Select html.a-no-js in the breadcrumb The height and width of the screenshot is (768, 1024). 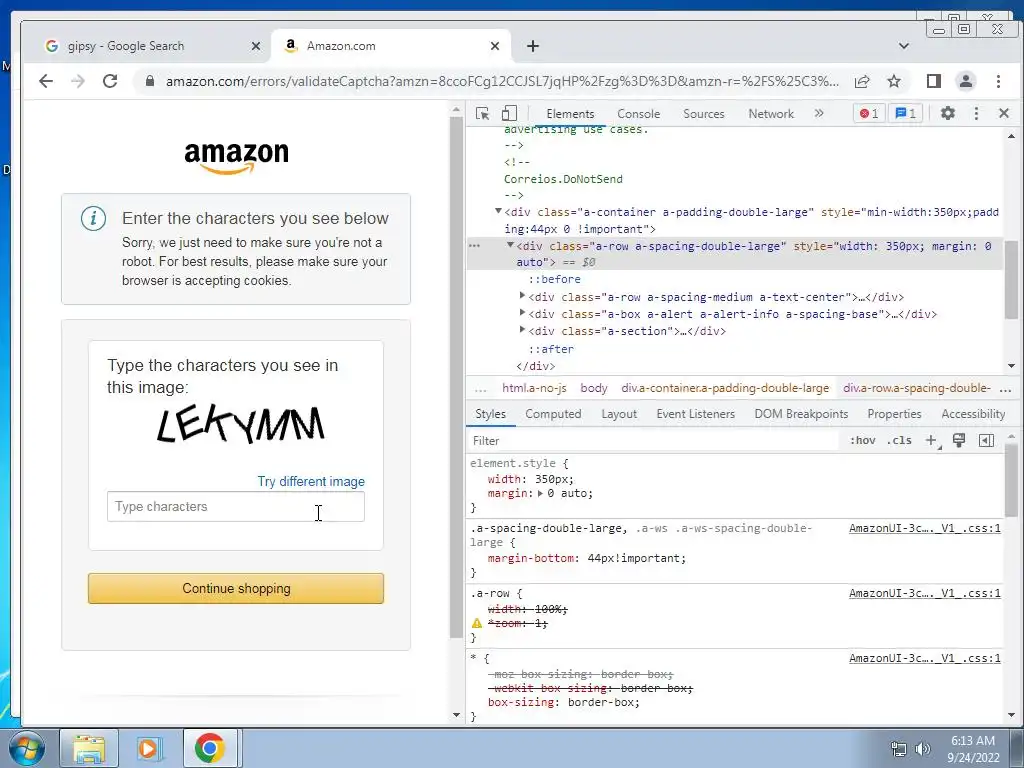(x=534, y=388)
